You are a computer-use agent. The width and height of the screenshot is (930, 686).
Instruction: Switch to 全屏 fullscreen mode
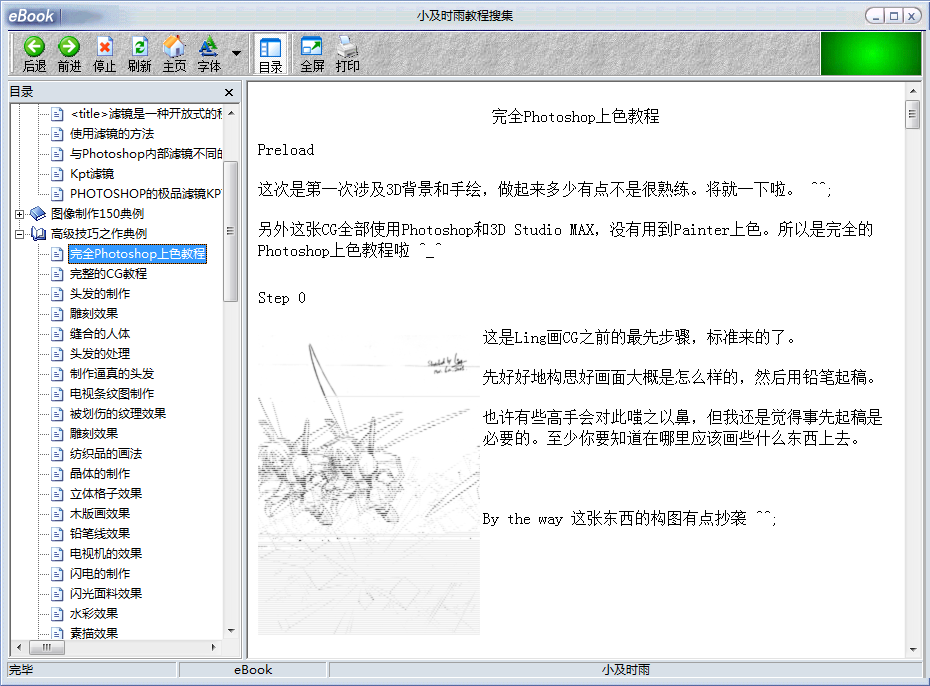click(312, 54)
